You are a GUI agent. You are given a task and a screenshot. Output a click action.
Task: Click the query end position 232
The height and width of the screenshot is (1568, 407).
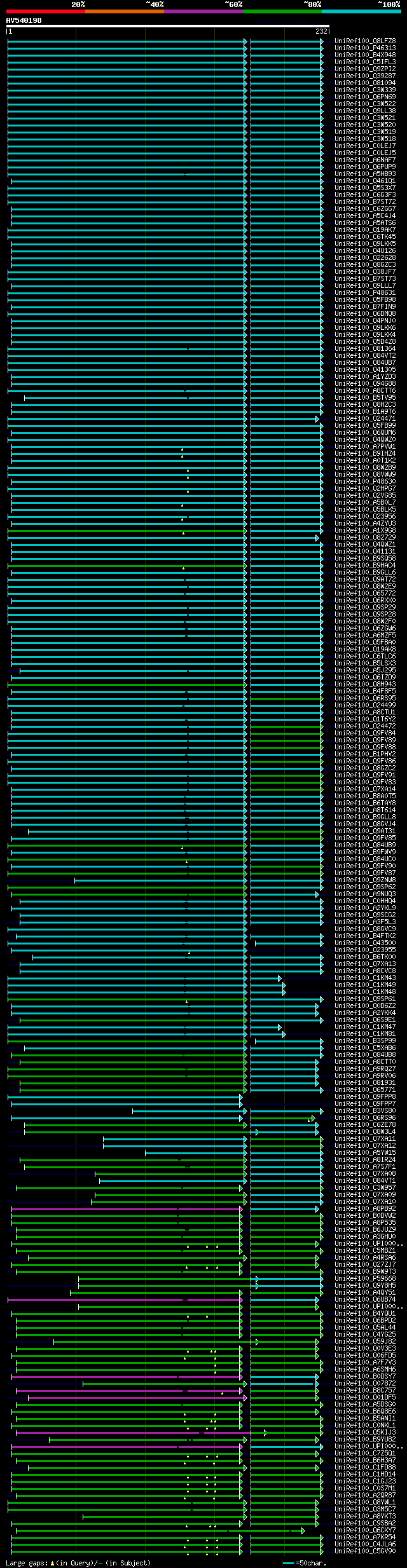click(x=321, y=31)
